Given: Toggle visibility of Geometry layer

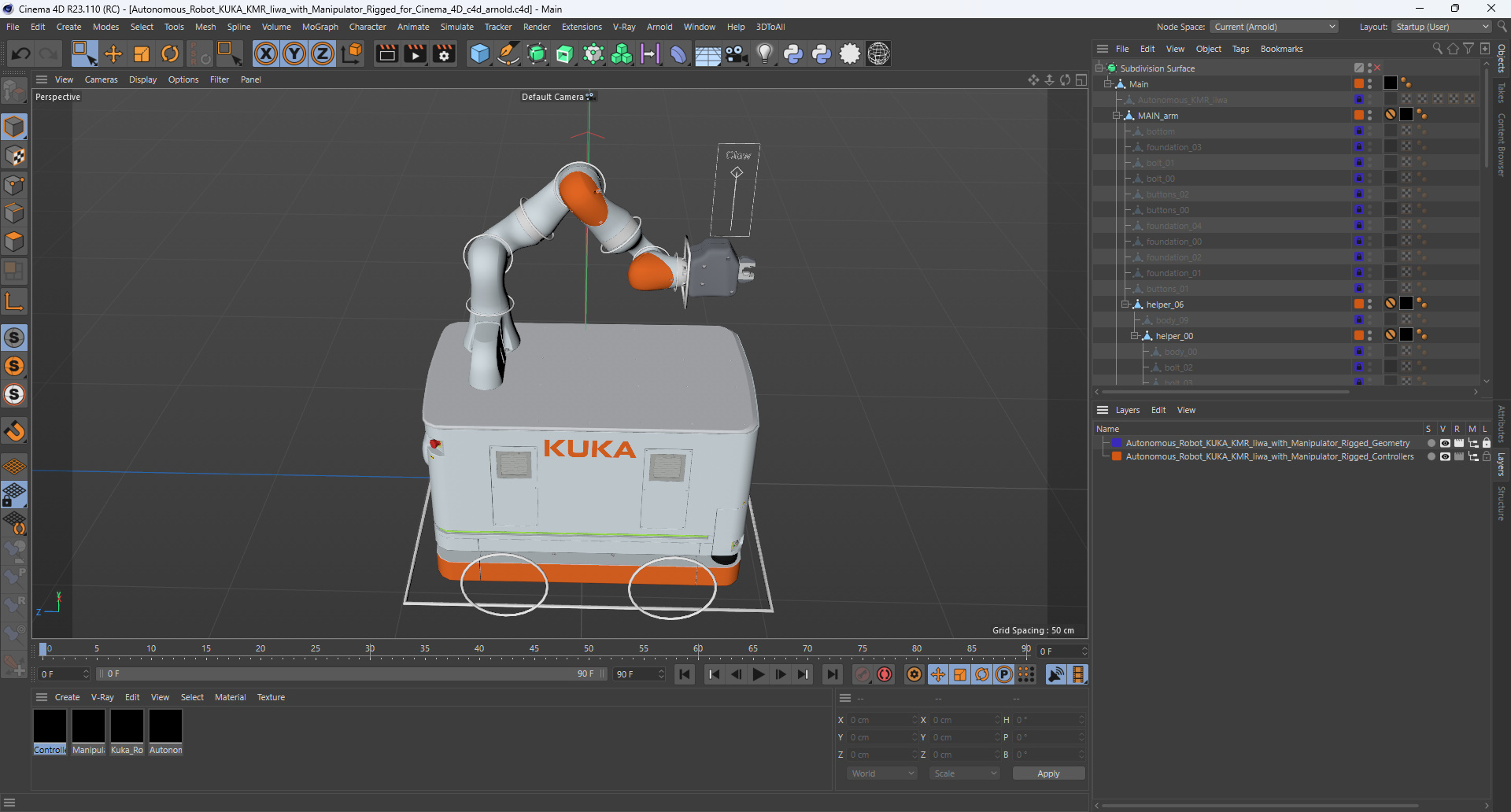Looking at the screenshot, I should pyautogui.click(x=1445, y=443).
